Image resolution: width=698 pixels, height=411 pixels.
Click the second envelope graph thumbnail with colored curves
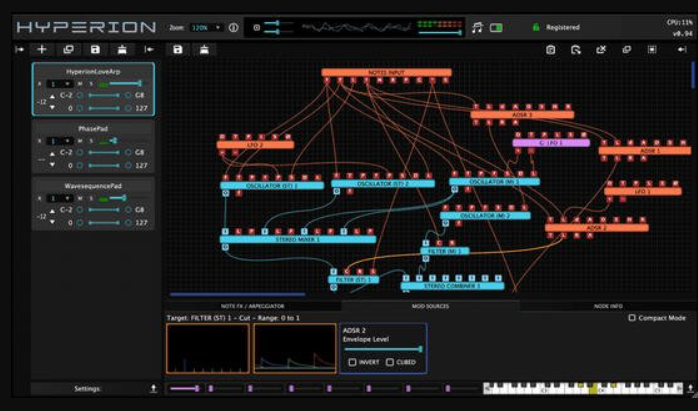(295, 348)
